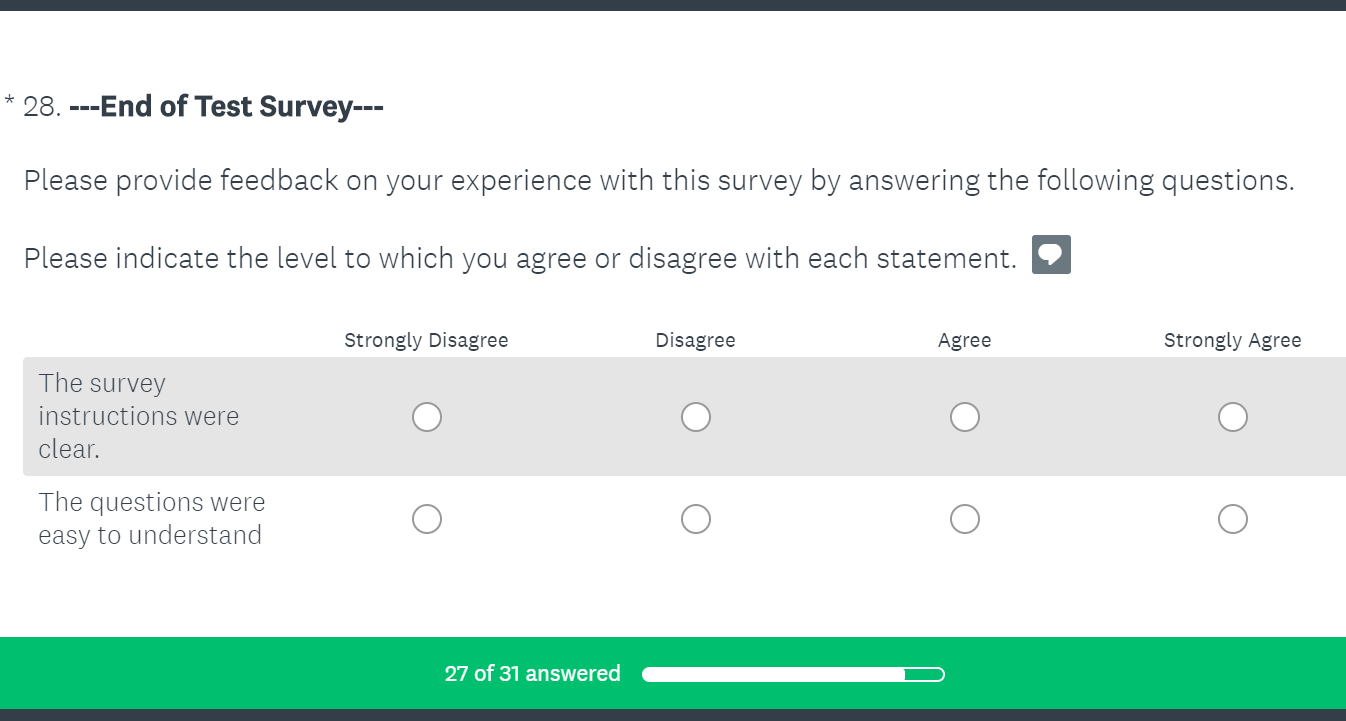Click the "Strongly Agree" column header
Screen dimensions: 1346x721
click(x=1232, y=341)
